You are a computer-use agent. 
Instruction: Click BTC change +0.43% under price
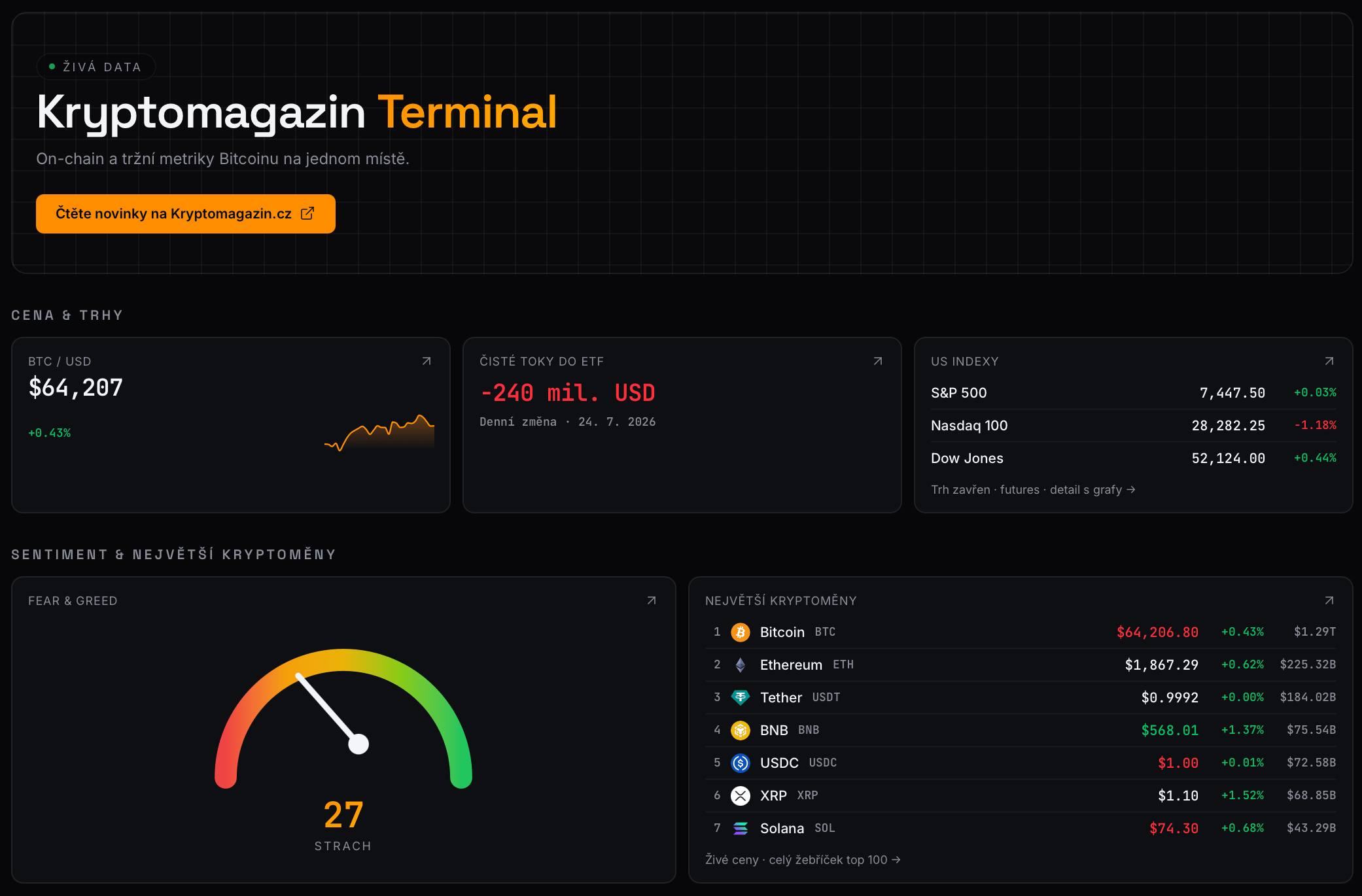(x=50, y=433)
